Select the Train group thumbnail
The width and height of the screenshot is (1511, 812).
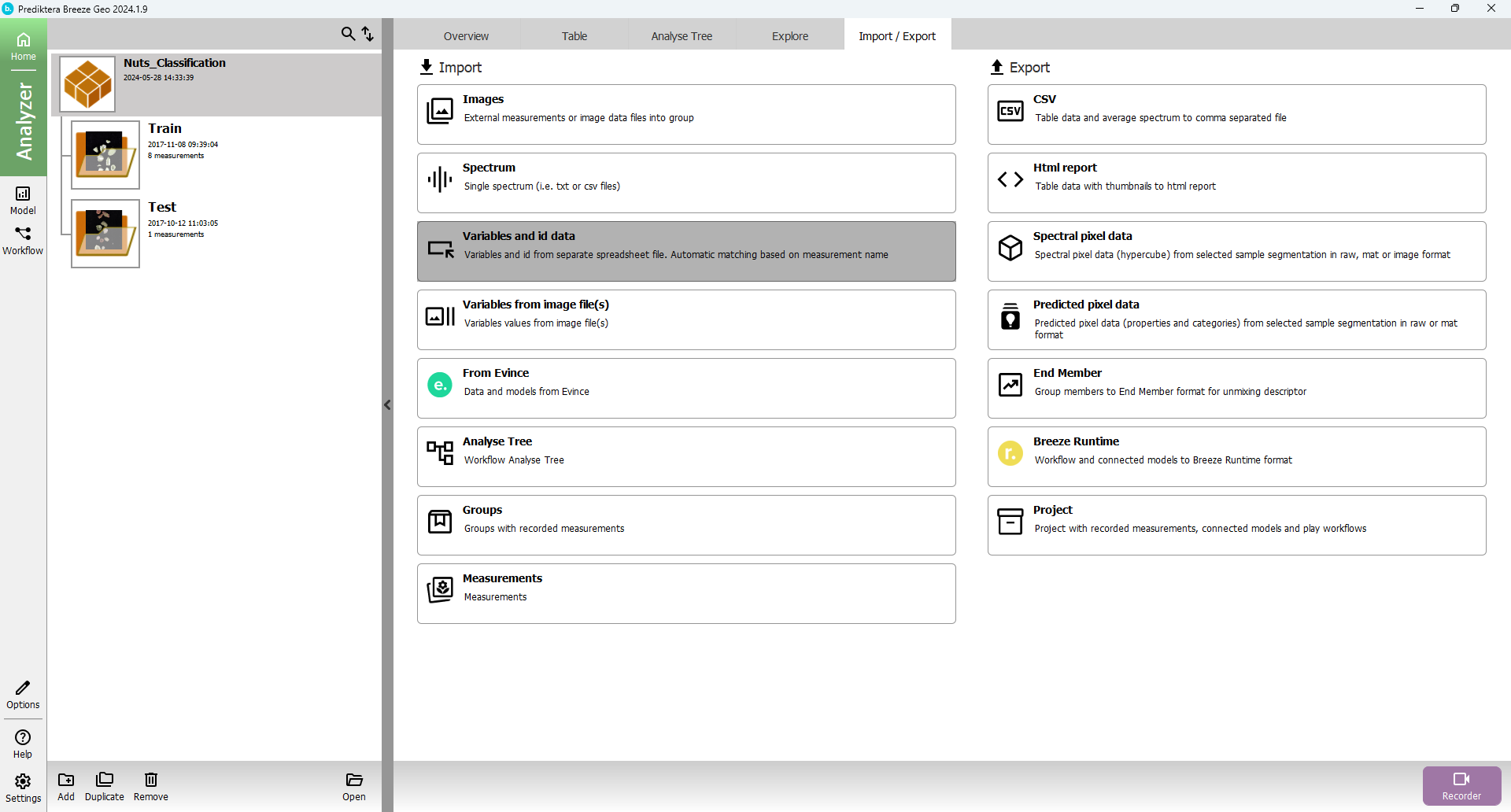pyautogui.click(x=105, y=155)
